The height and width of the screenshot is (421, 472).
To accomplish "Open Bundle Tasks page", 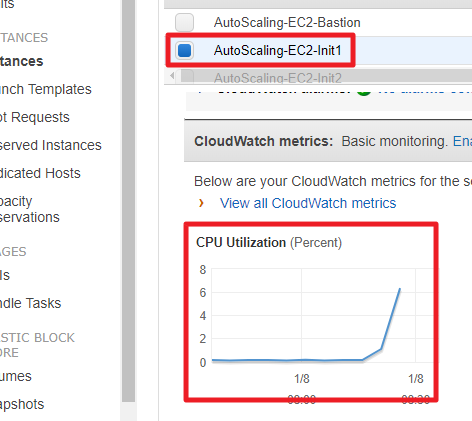I will pyautogui.click(x=31, y=303).
